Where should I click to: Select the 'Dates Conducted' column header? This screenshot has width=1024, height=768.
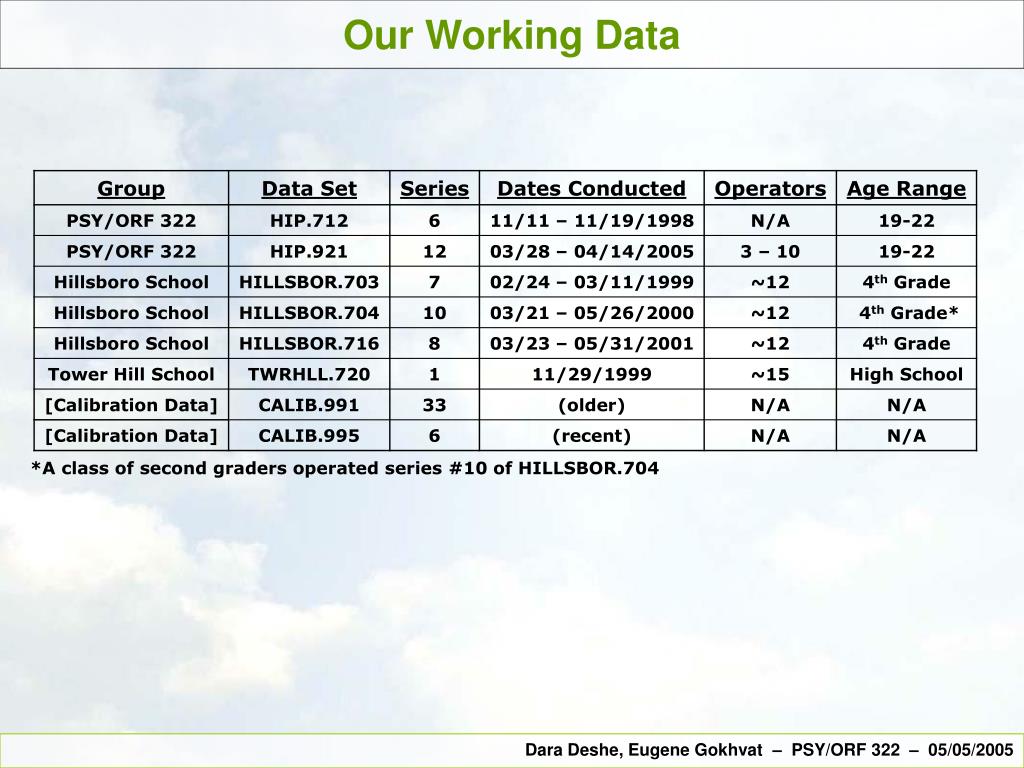point(592,189)
